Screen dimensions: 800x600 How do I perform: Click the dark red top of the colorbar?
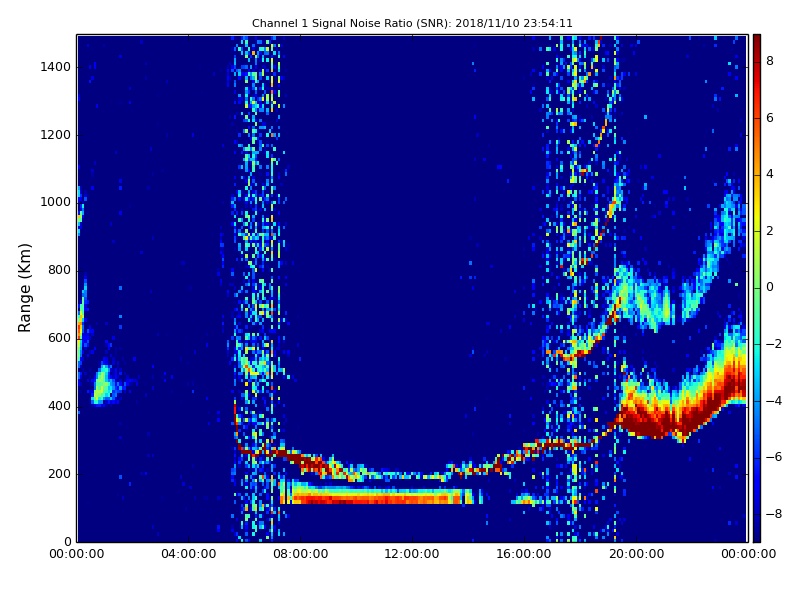757,43
